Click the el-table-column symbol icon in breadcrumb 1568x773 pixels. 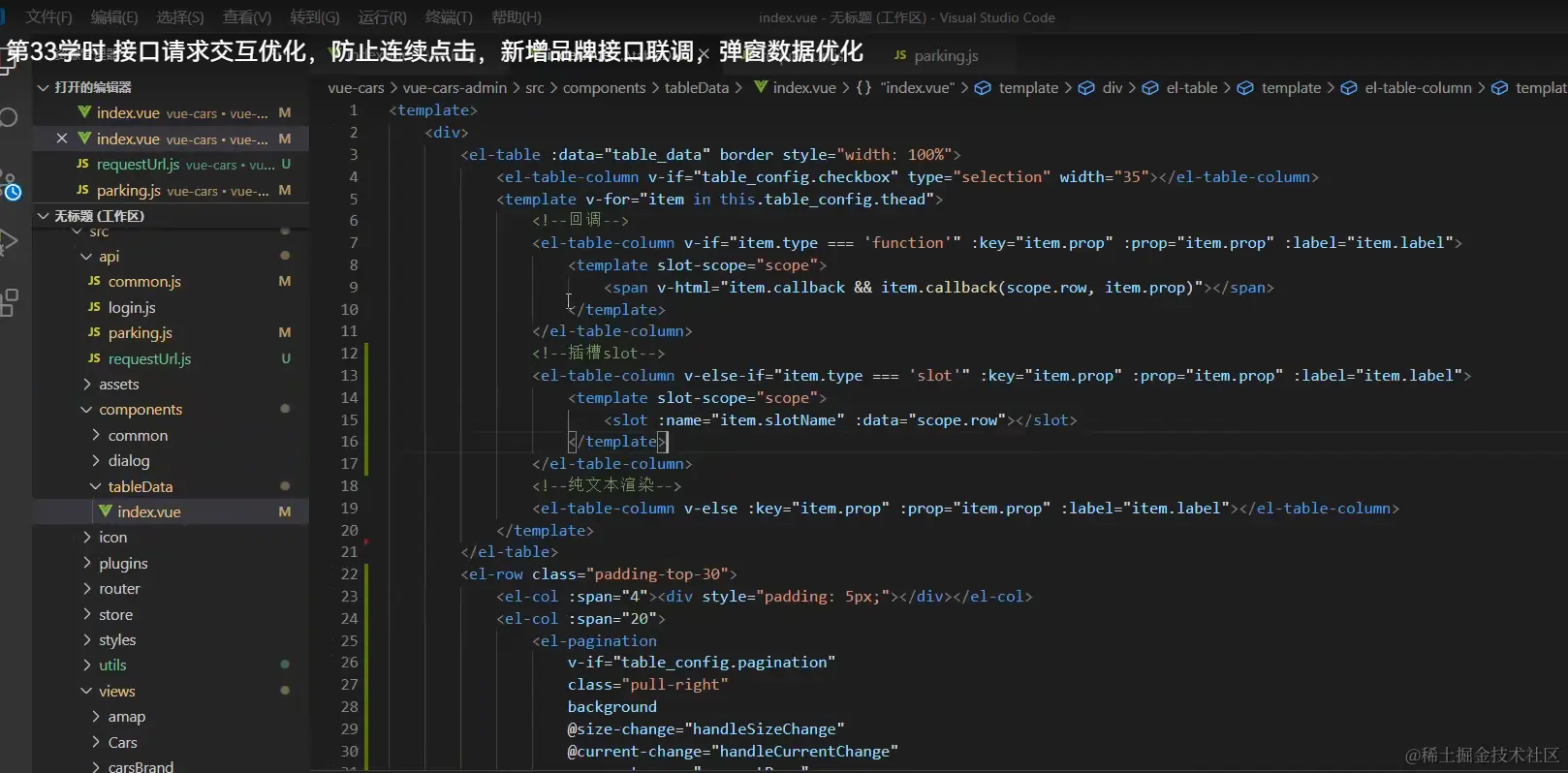click(1349, 87)
